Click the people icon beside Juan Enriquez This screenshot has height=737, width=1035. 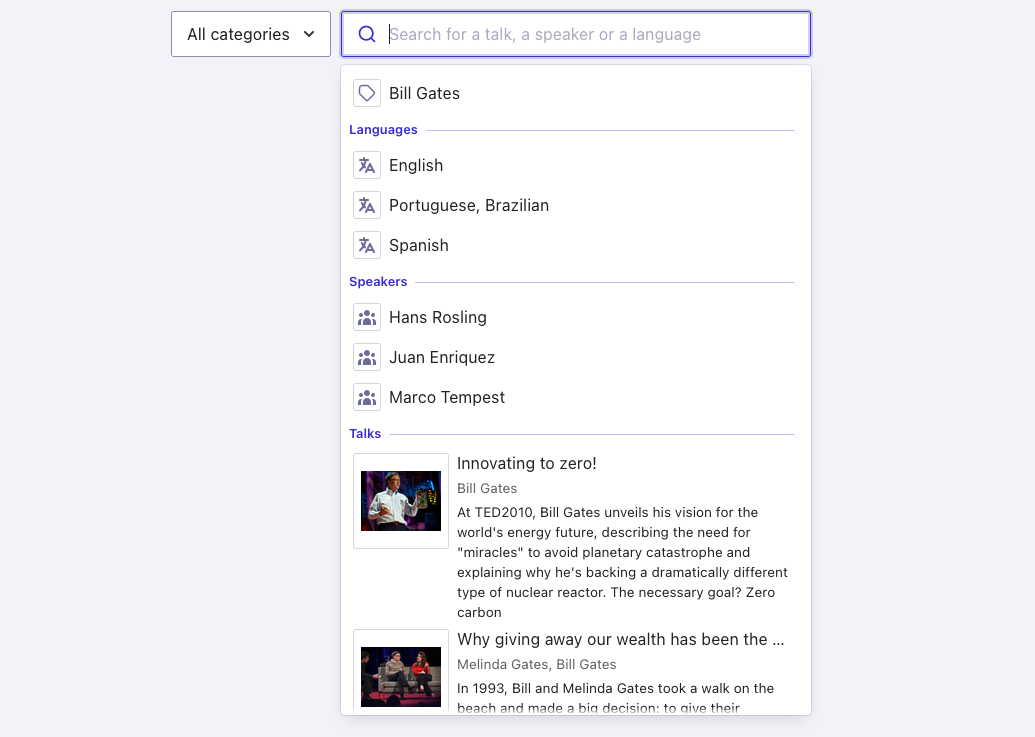[x=367, y=358]
